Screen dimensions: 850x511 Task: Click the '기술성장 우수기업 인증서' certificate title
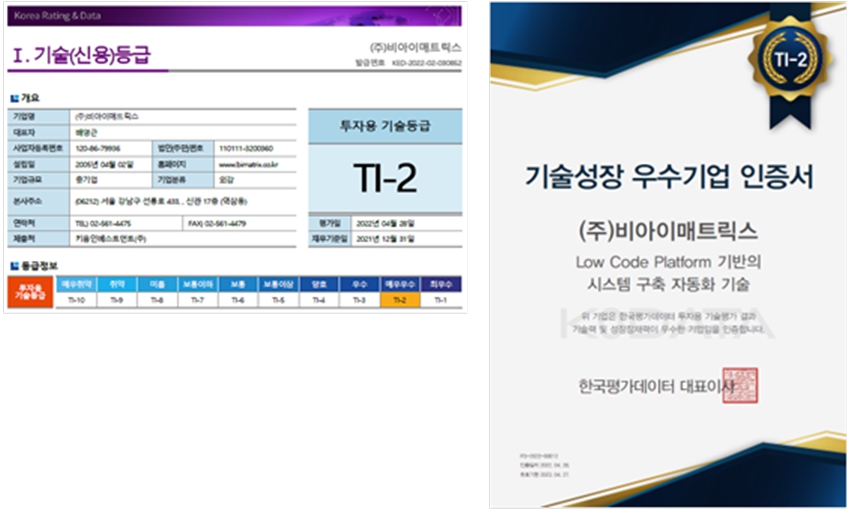pyautogui.click(x=669, y=177)
